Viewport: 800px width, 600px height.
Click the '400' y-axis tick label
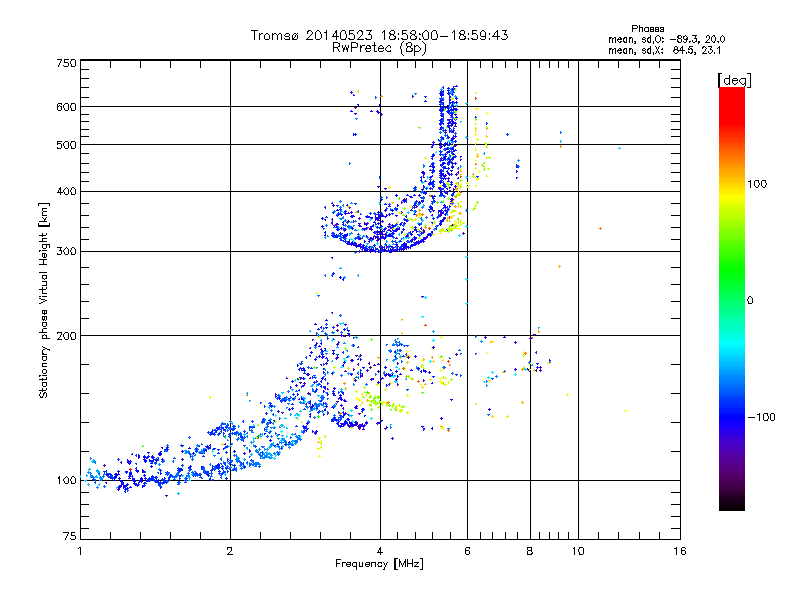tap(67, 191)
